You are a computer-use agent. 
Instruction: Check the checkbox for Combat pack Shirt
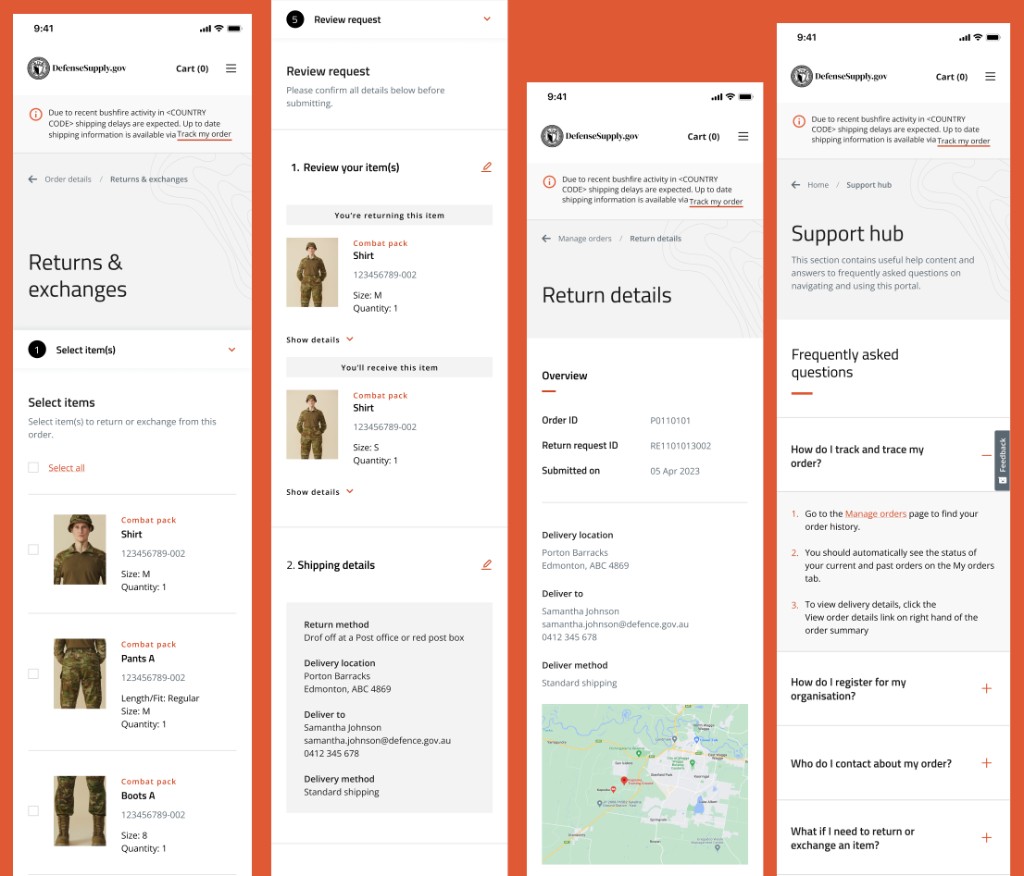(31, 549)
